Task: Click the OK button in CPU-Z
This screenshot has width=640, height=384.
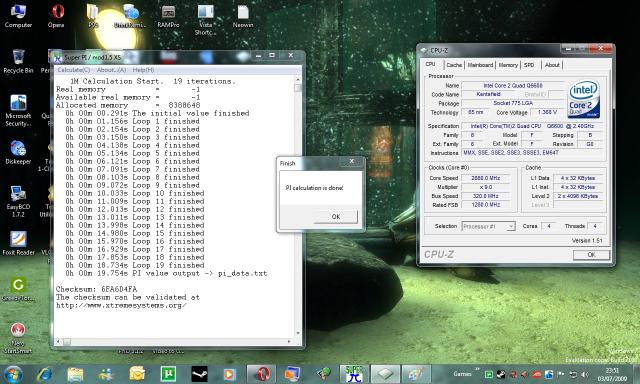Action: [x=591, y=255]
